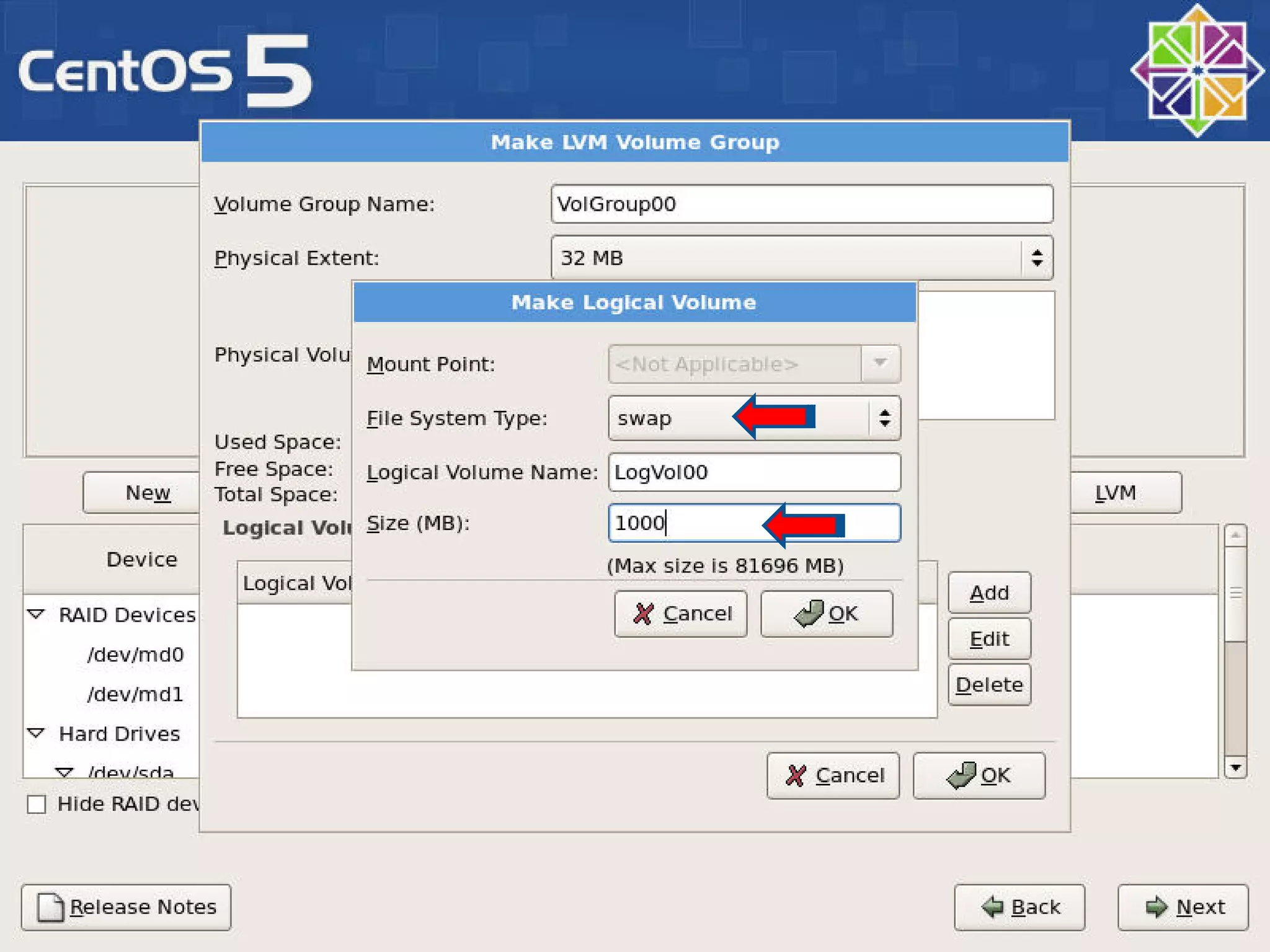Select /dev/md1 in the device list
This screenshot has height=952, width=1270.
point(135,694)
